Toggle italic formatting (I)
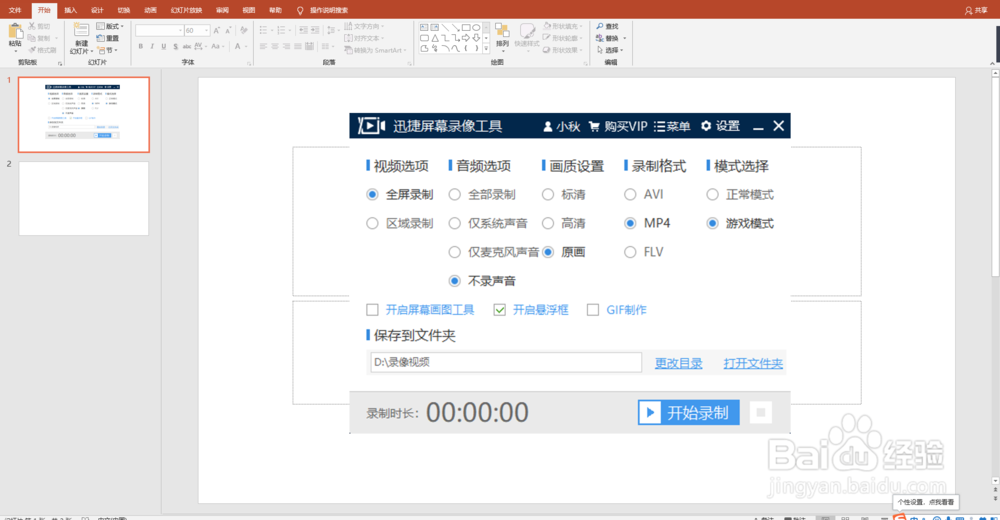The height and width of the screenshot is (520, 1000). click(152, 47)
